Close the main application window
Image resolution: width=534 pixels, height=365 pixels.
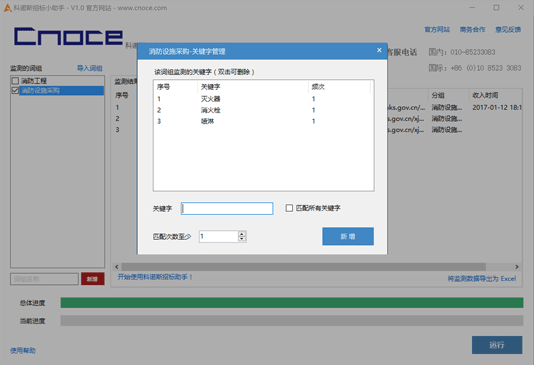(521, 7)
